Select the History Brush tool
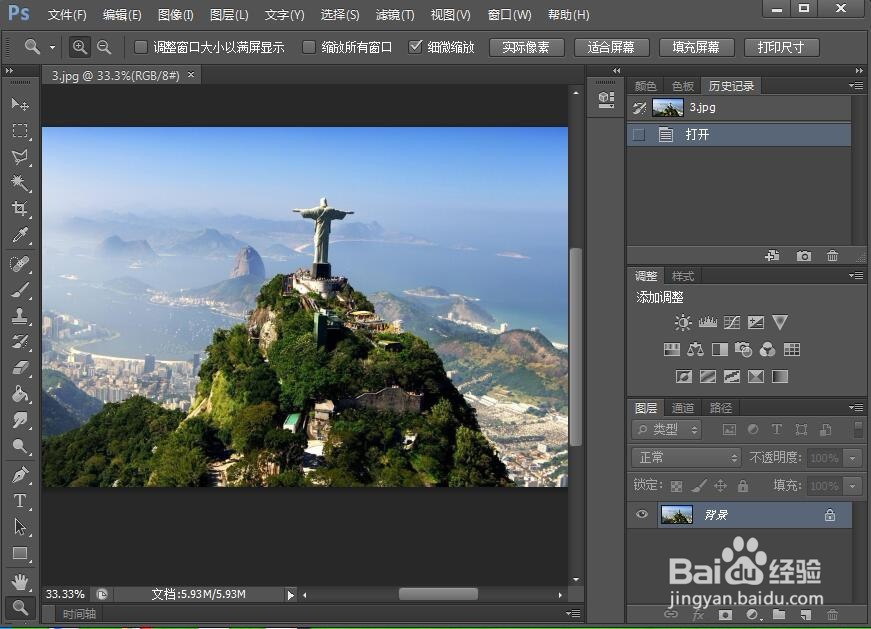 [20, 341]
